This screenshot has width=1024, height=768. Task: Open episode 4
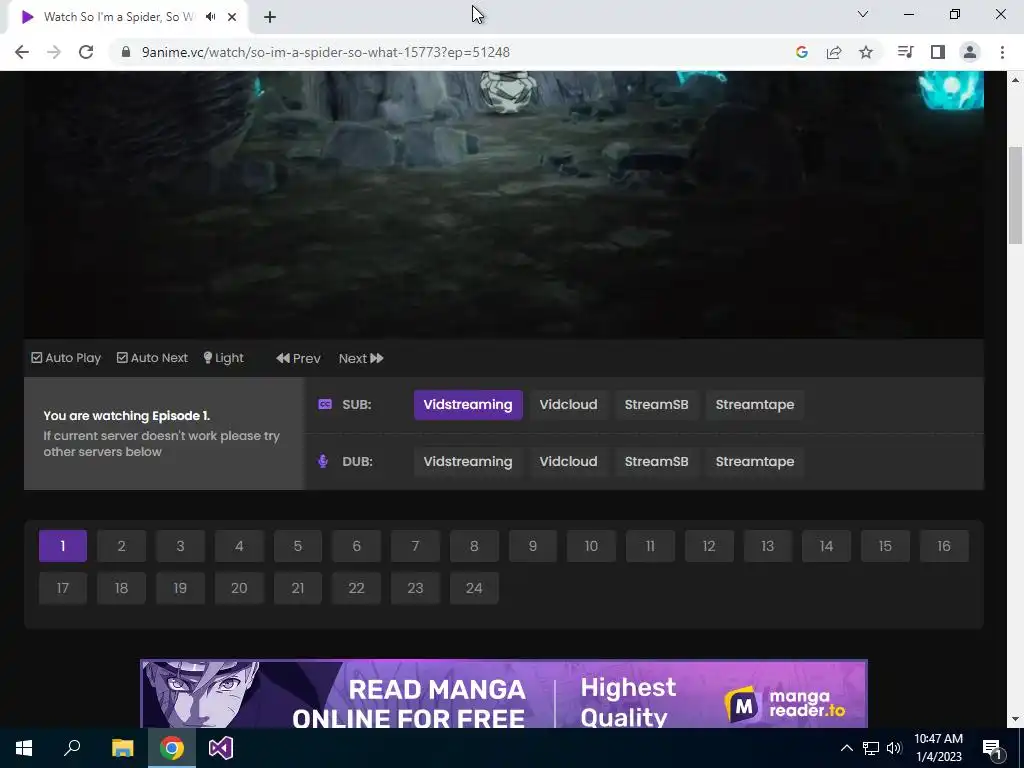tap(239, 546)
